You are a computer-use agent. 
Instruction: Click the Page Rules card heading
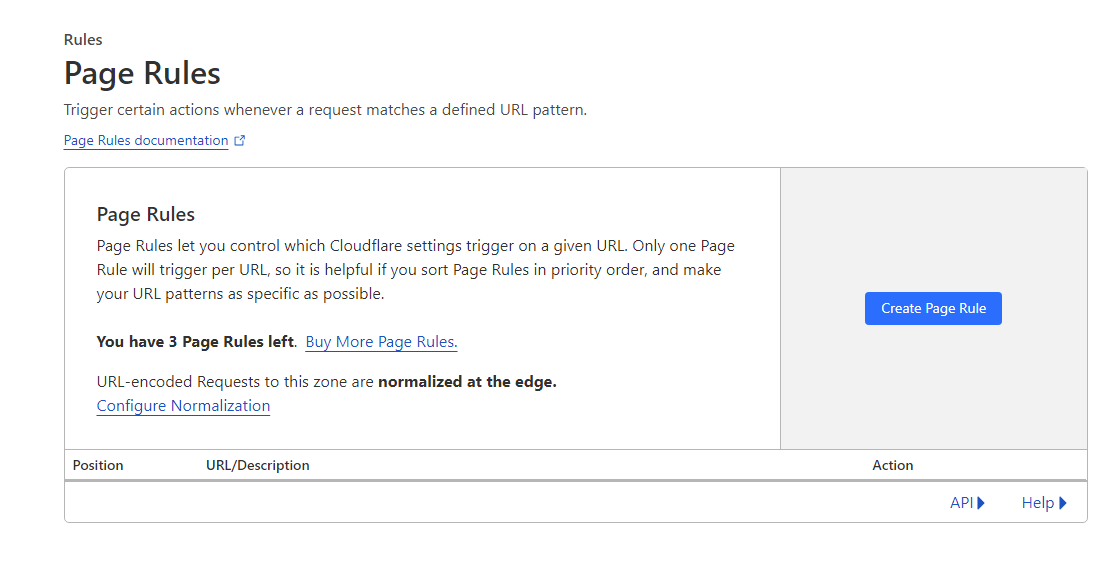coord(145,214)
